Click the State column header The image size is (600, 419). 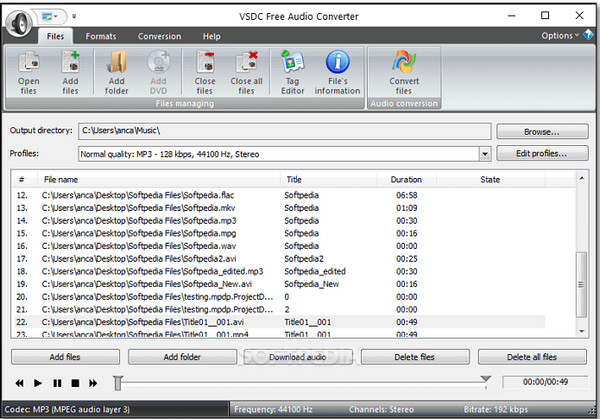point(490,179)
